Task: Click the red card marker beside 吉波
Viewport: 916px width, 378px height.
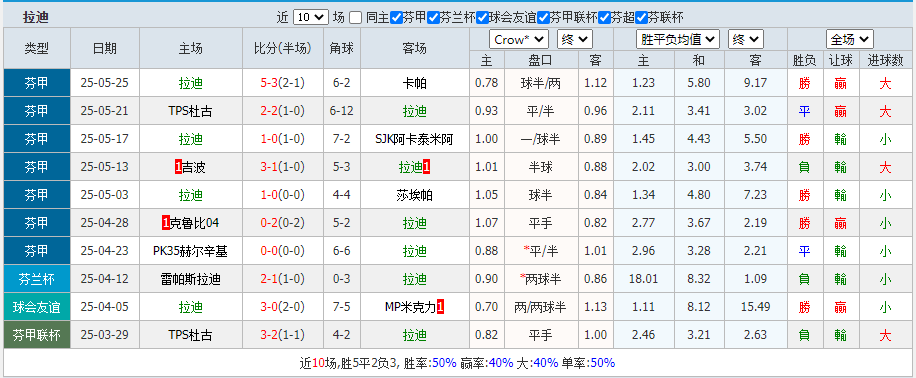Action: pos(178,167)
